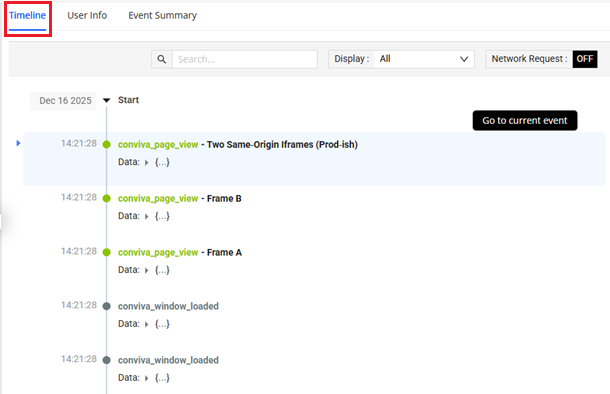Click the blue current-event arrow marker
The image size is (610, 394).
click(x=18, y=143)
